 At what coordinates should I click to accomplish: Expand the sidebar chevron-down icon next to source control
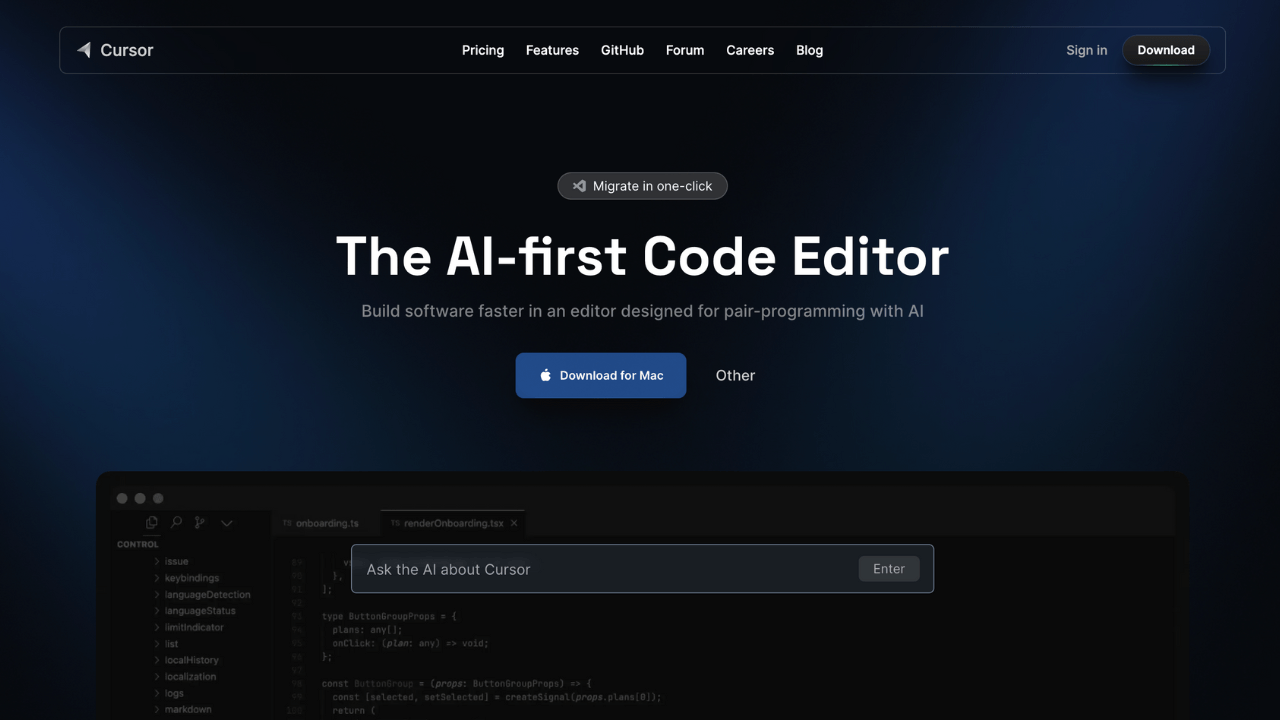tap(227, 523)
